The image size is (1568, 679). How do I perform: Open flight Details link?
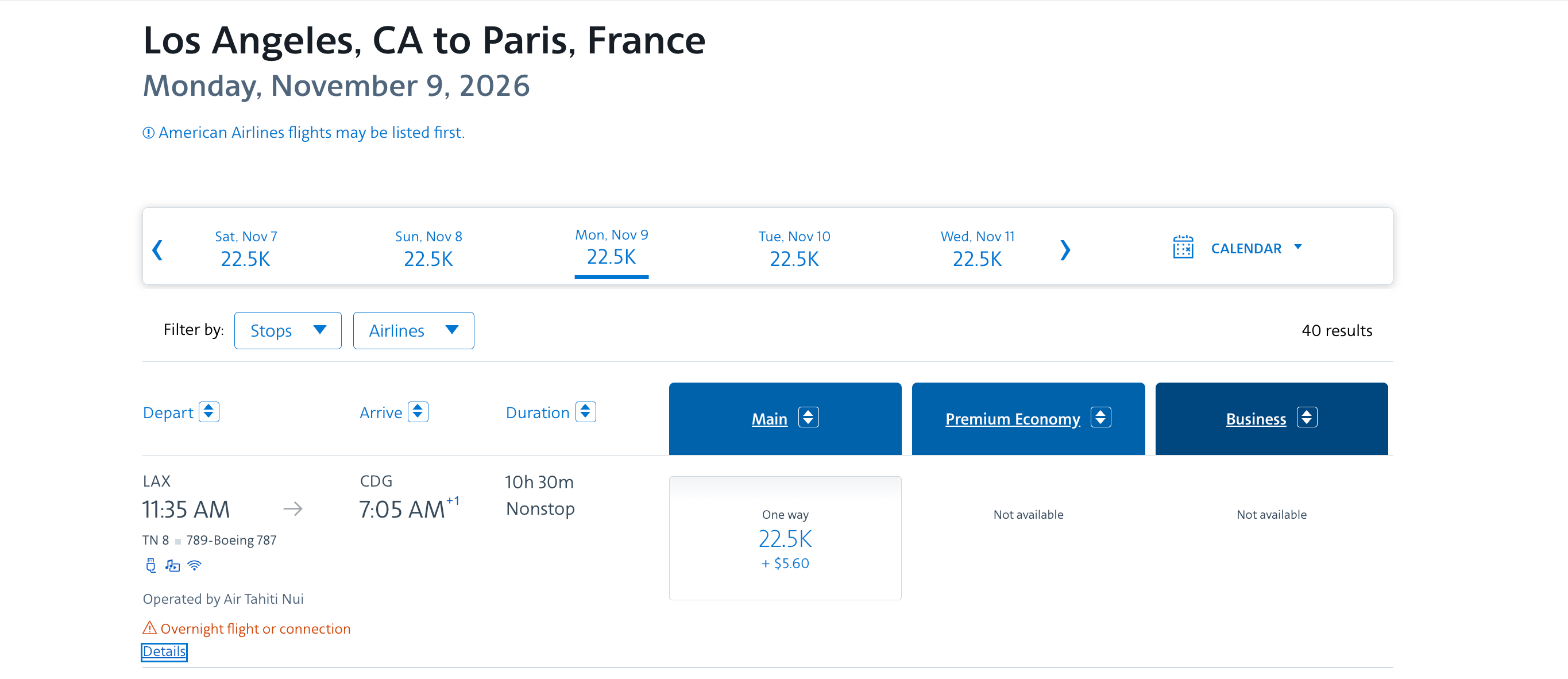(x=164, y=651)
